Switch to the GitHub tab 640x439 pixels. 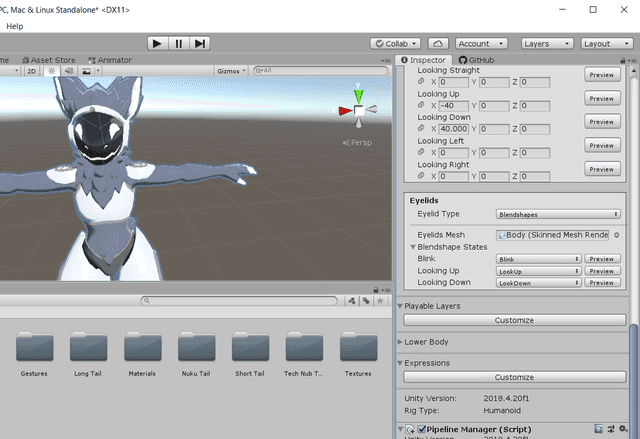point(480,60)
